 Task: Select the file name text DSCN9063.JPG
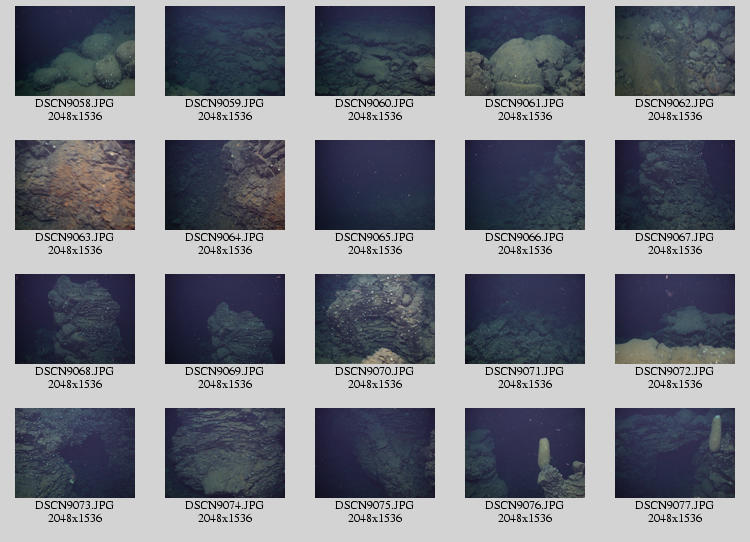[x=75, y=237]
